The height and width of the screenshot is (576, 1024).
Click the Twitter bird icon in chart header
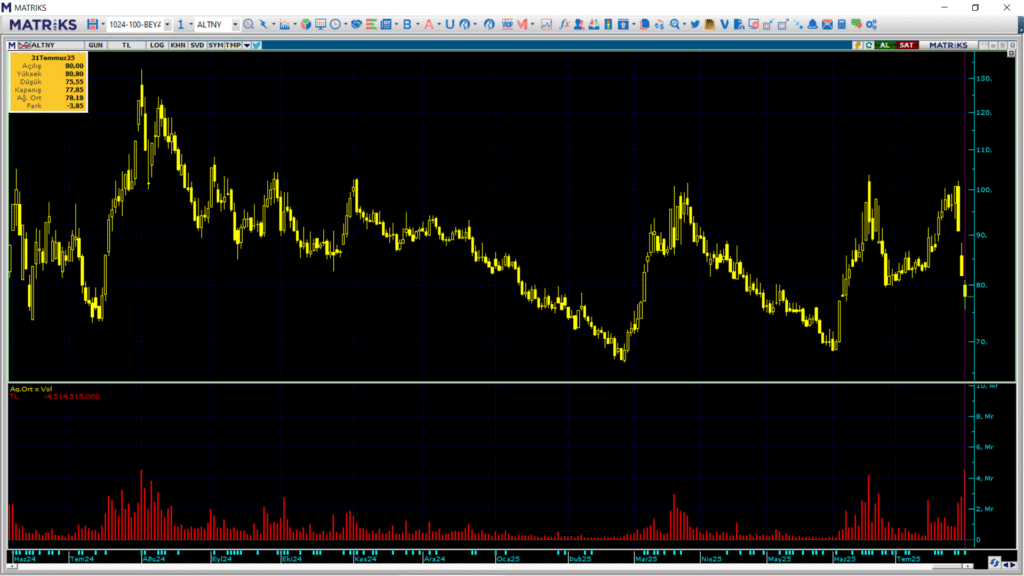257,45
